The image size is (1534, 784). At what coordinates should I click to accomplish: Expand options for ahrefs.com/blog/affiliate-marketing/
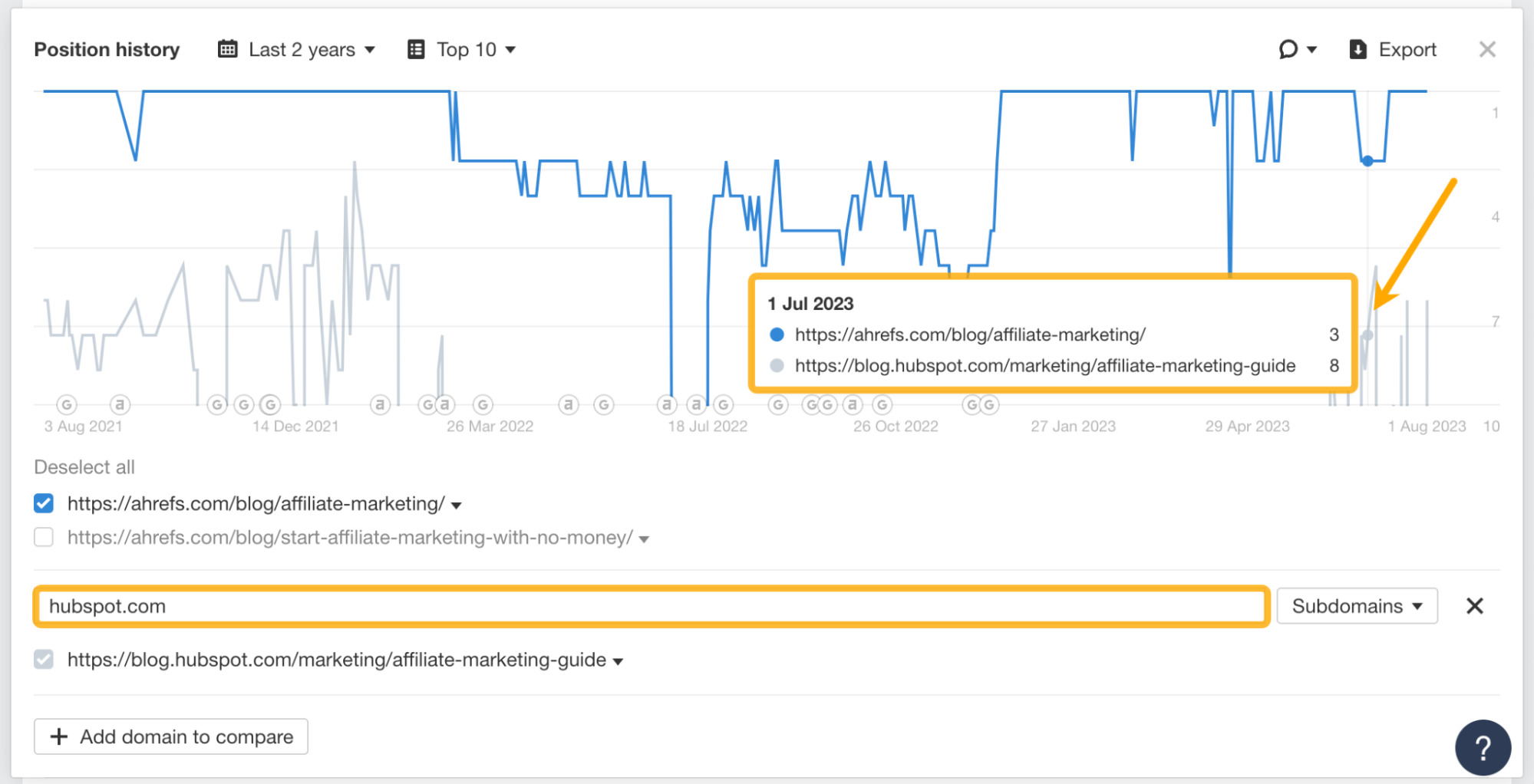click(x=456, y=504)
